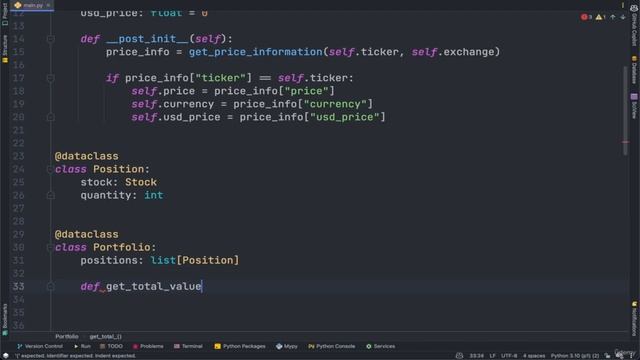Viewport: 640px width, 360px height.
Task: Open the Structure tool window
Action: [x=5, y=48]
